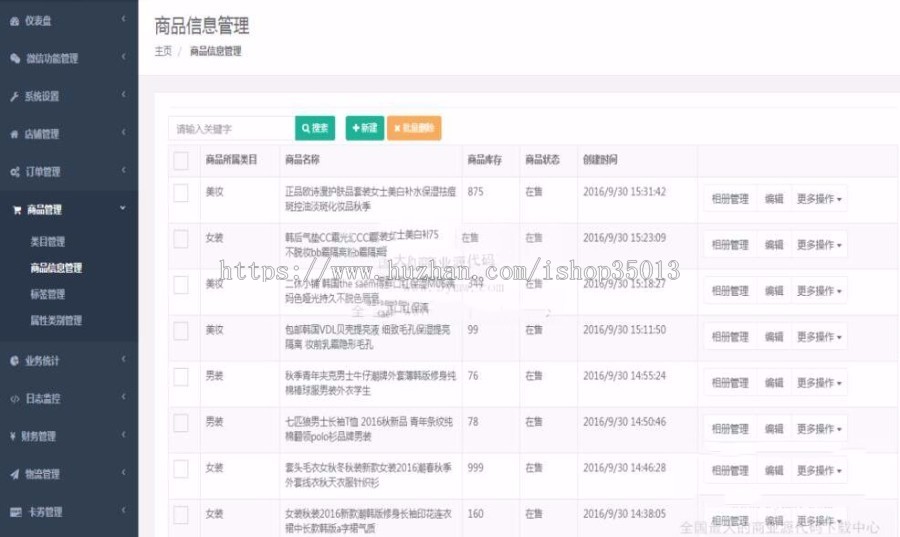
Task: Check the 76 stock 男装 row checkbox
Action: click(181, 377)
